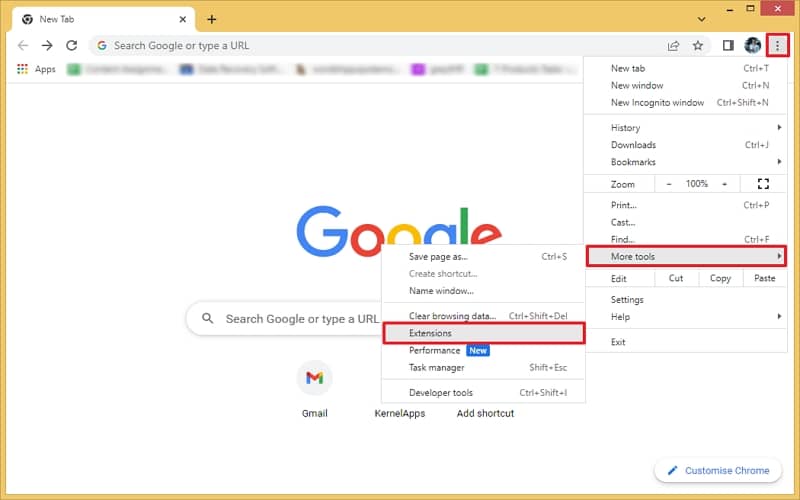Open the tab search chevron

(x=702, y=19)
